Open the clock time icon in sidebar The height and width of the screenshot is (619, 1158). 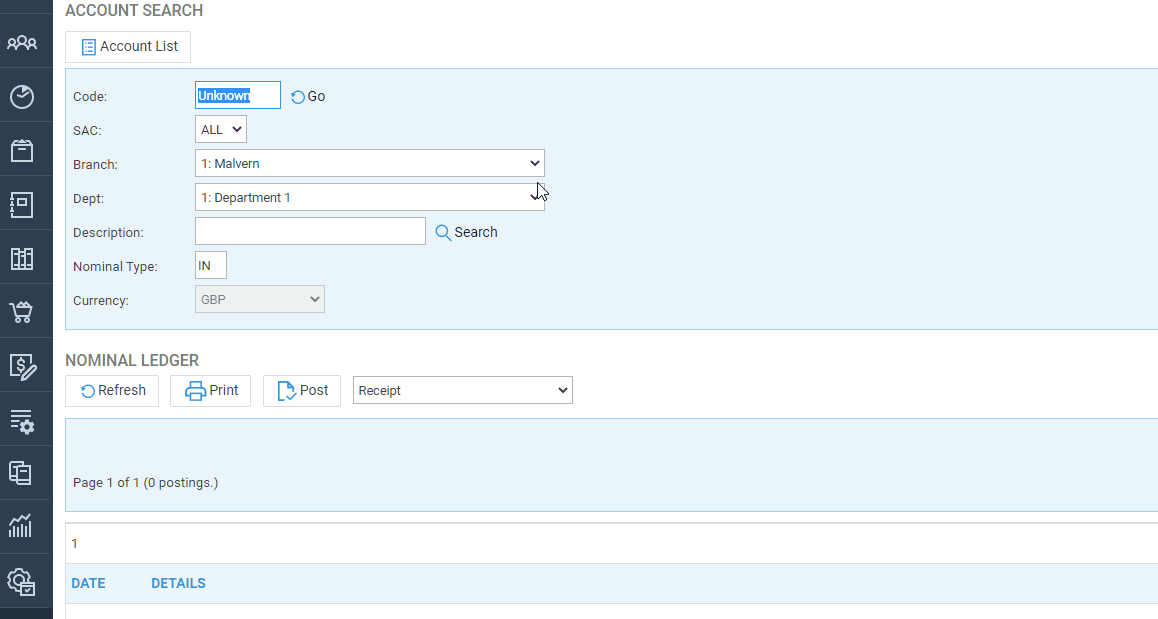[22, 96]
